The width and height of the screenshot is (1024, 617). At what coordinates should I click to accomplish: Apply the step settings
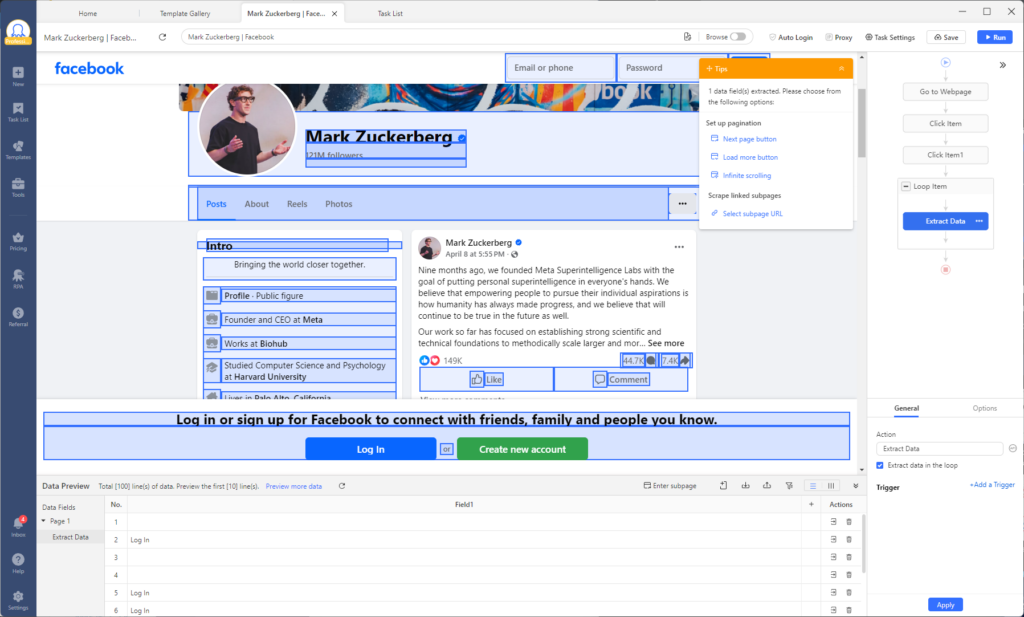point(945,605)
